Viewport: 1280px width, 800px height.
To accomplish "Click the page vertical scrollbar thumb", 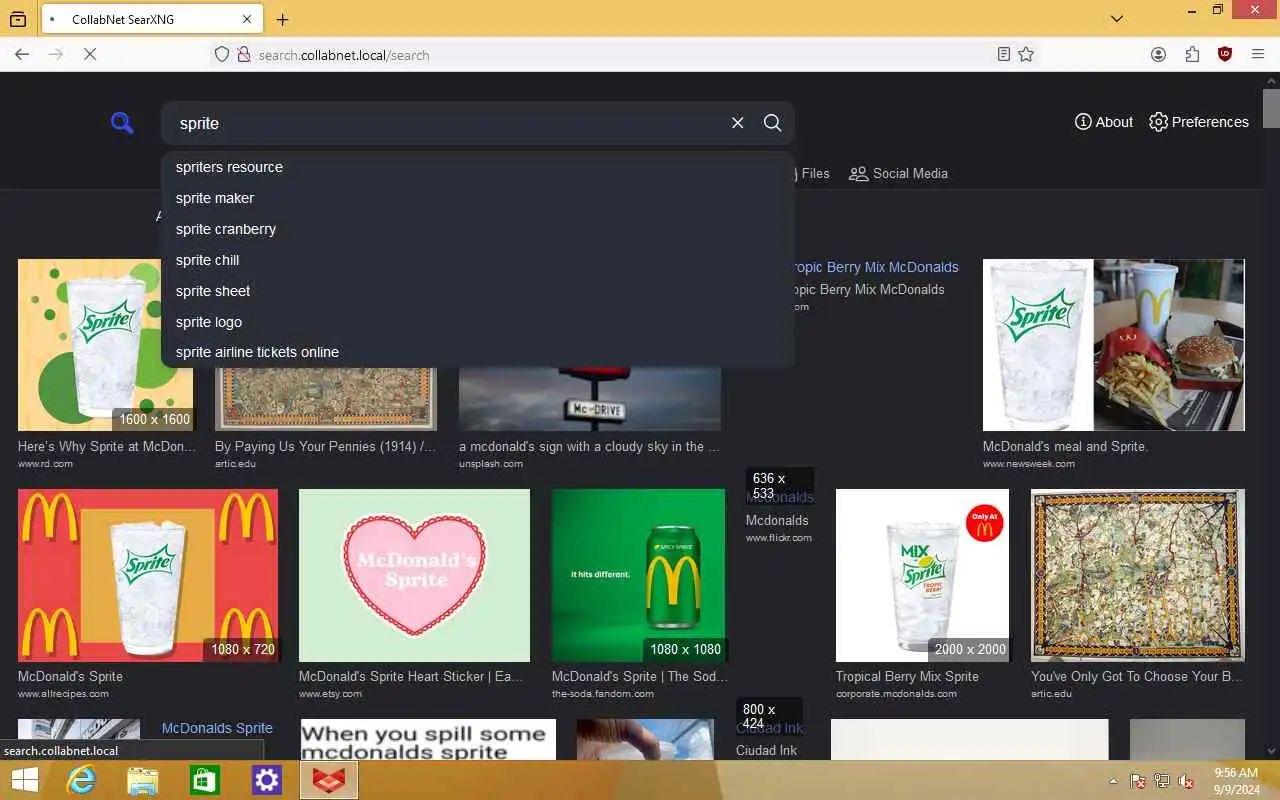I will 1271,109.
